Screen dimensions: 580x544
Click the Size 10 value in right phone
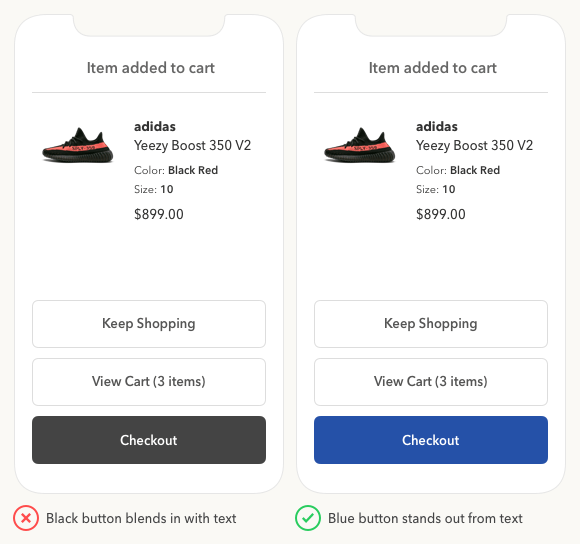point(449,189)
